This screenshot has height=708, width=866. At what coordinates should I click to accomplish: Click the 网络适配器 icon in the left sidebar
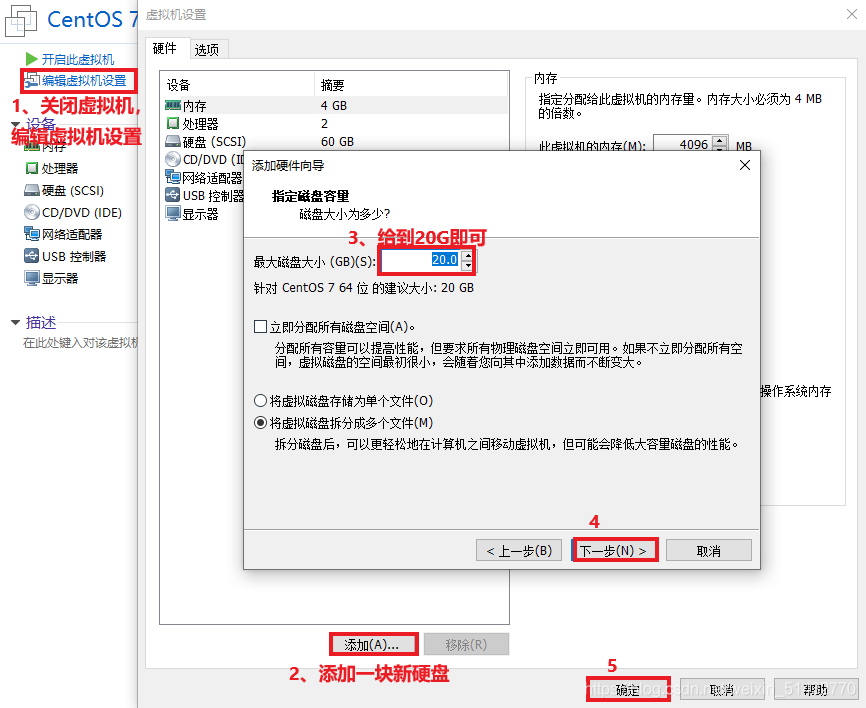[32, 234]
